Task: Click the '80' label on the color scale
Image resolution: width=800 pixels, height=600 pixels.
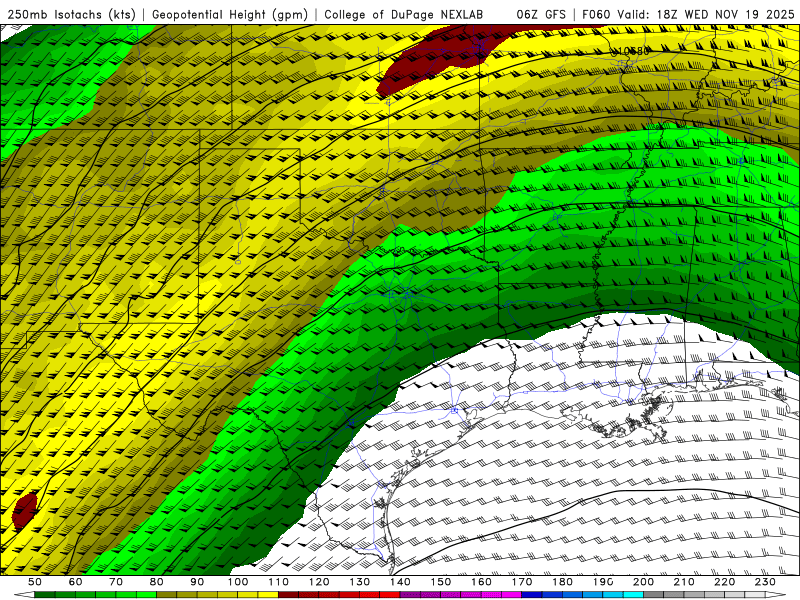Action: coord(157,582)
